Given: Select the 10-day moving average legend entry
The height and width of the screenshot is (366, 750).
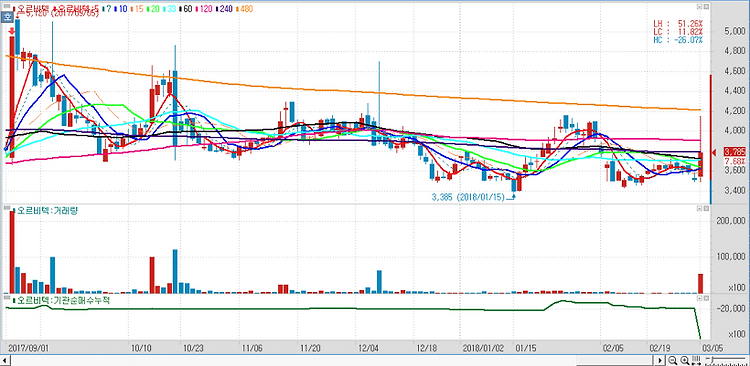Looking at the screenshot, I should point(121,9).
